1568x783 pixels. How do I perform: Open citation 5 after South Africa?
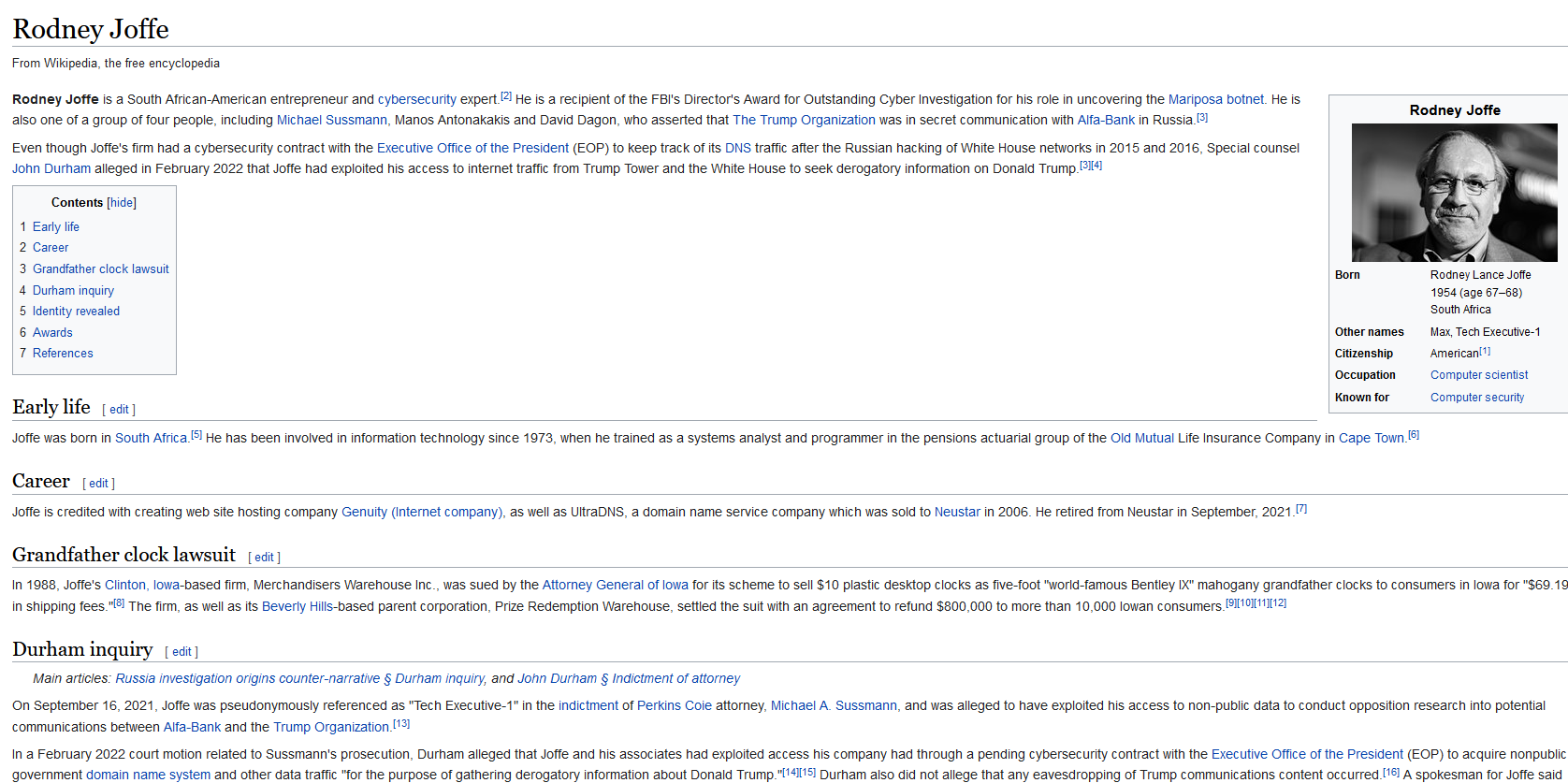(x=196, y=435)
